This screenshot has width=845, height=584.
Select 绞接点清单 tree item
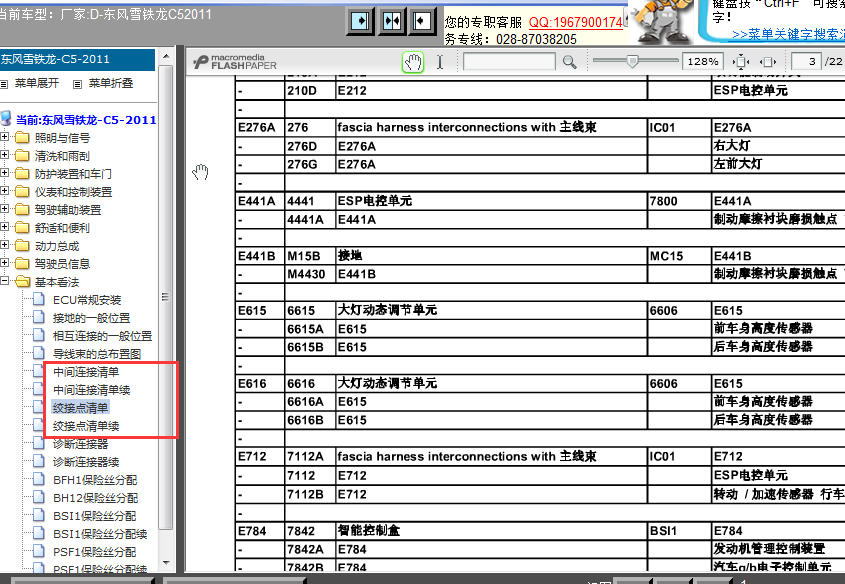point(80,408)
